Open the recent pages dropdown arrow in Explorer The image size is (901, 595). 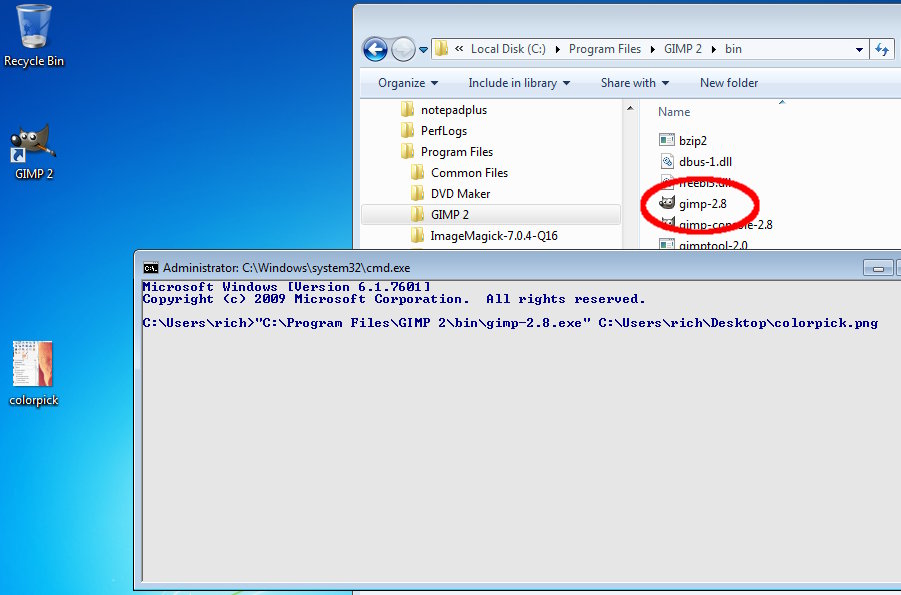(x=423, y=50)
